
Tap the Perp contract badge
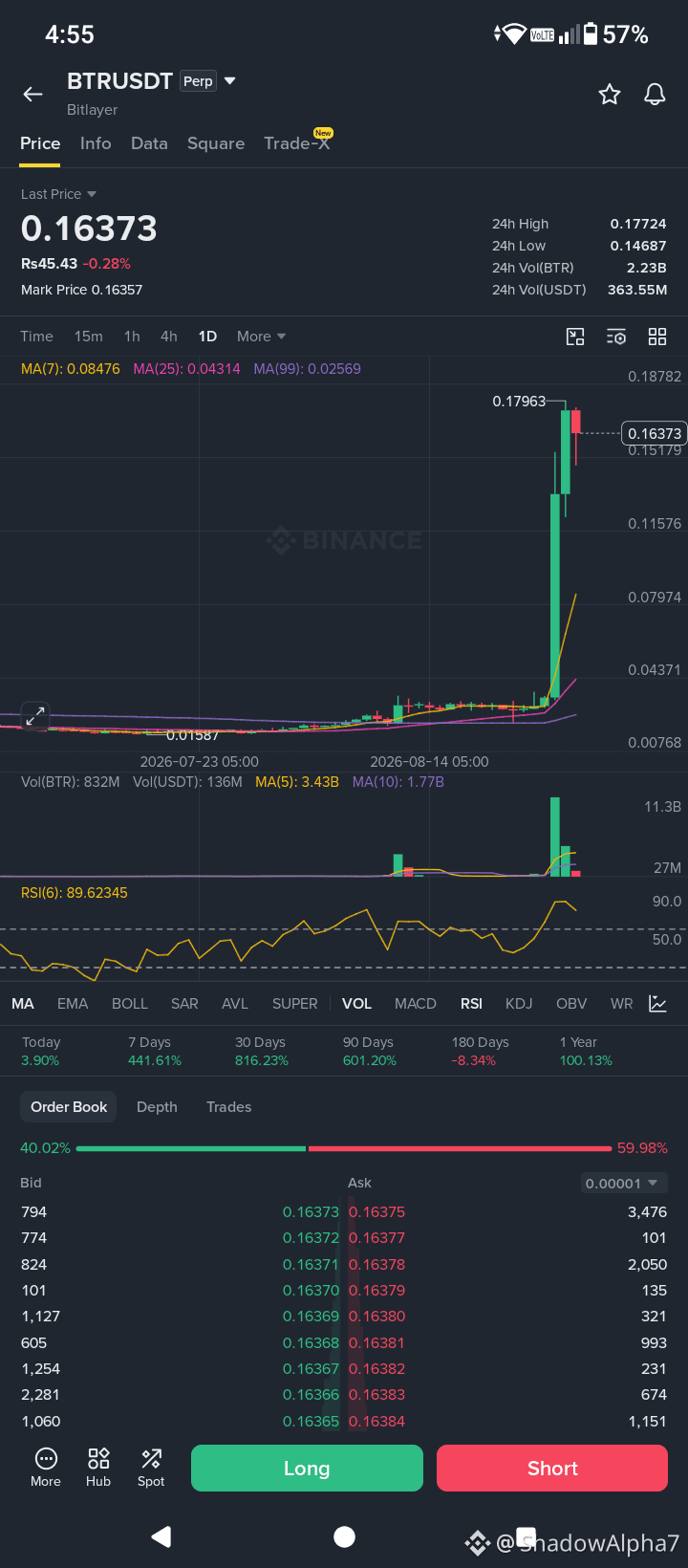tap(199, 81)
